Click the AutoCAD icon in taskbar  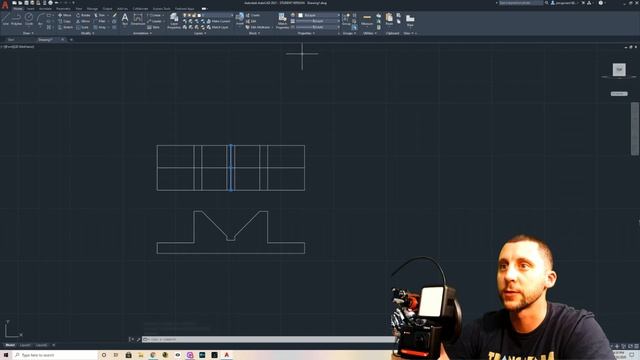click(x=227, y=355)
